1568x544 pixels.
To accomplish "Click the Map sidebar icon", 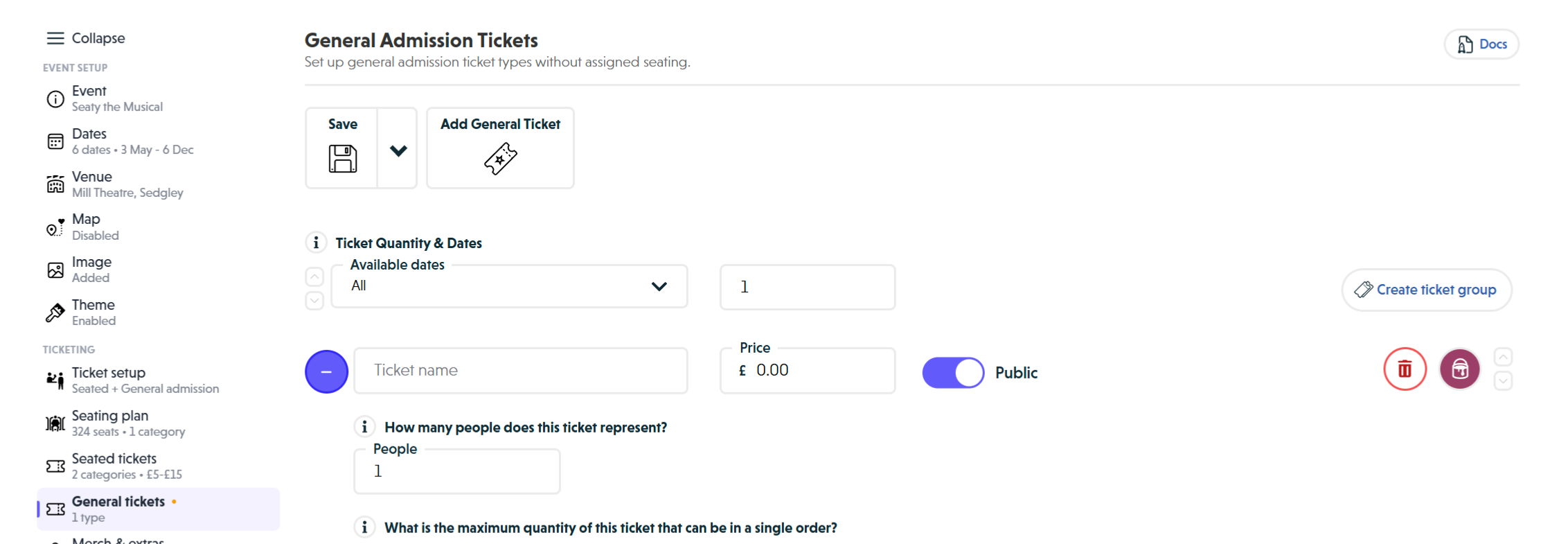I will click(x=55, y=227).
